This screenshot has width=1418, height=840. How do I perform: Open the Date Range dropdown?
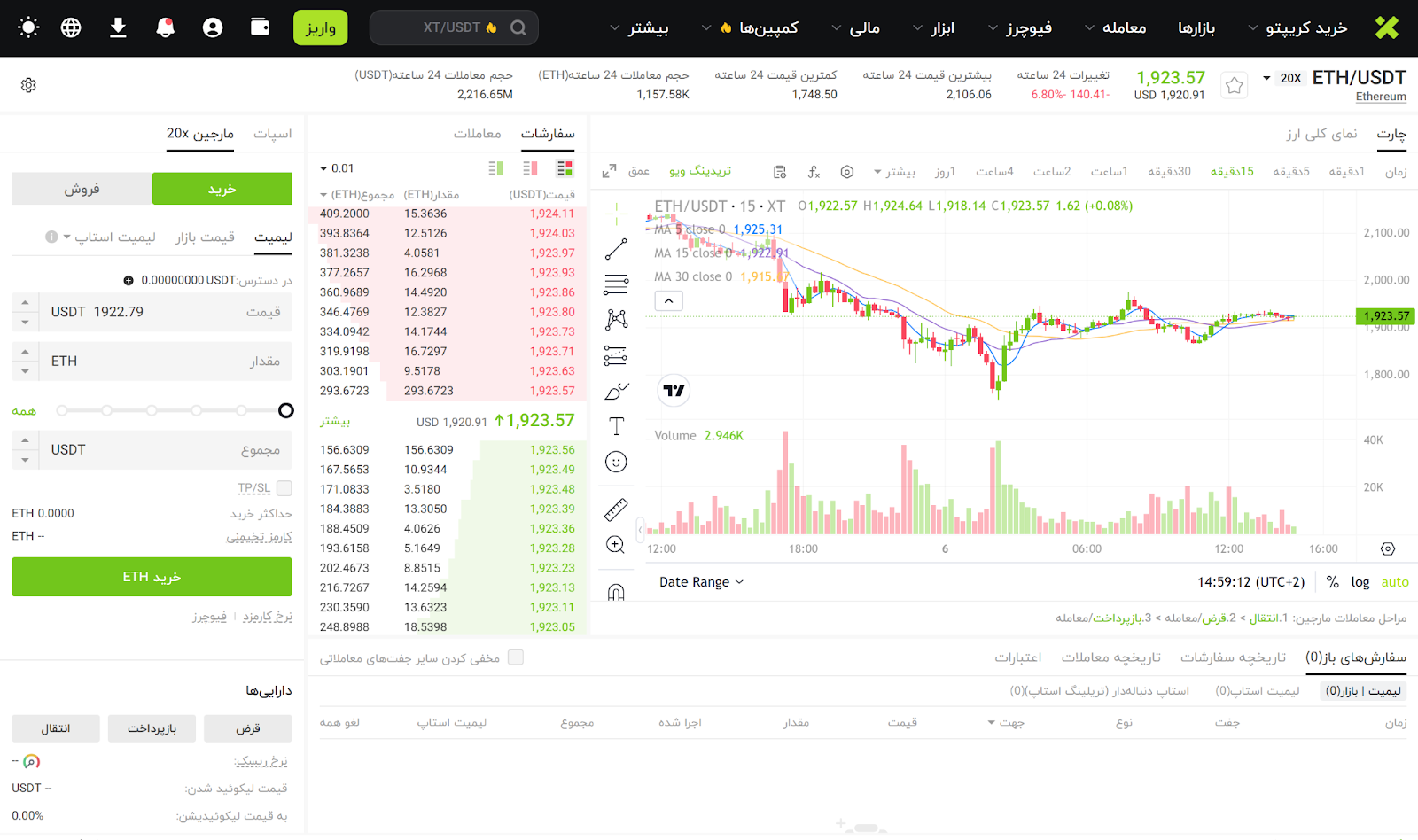point(701,582)
